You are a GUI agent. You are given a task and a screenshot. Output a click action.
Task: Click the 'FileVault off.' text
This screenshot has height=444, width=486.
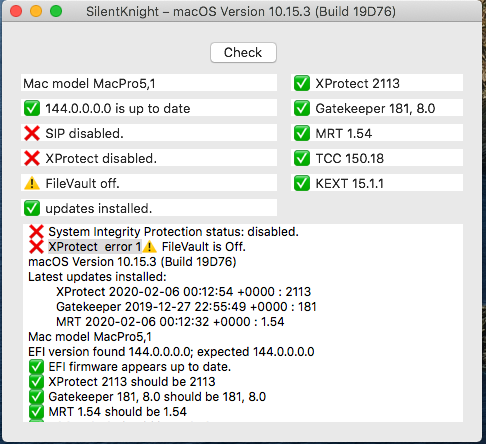[82, 184]
